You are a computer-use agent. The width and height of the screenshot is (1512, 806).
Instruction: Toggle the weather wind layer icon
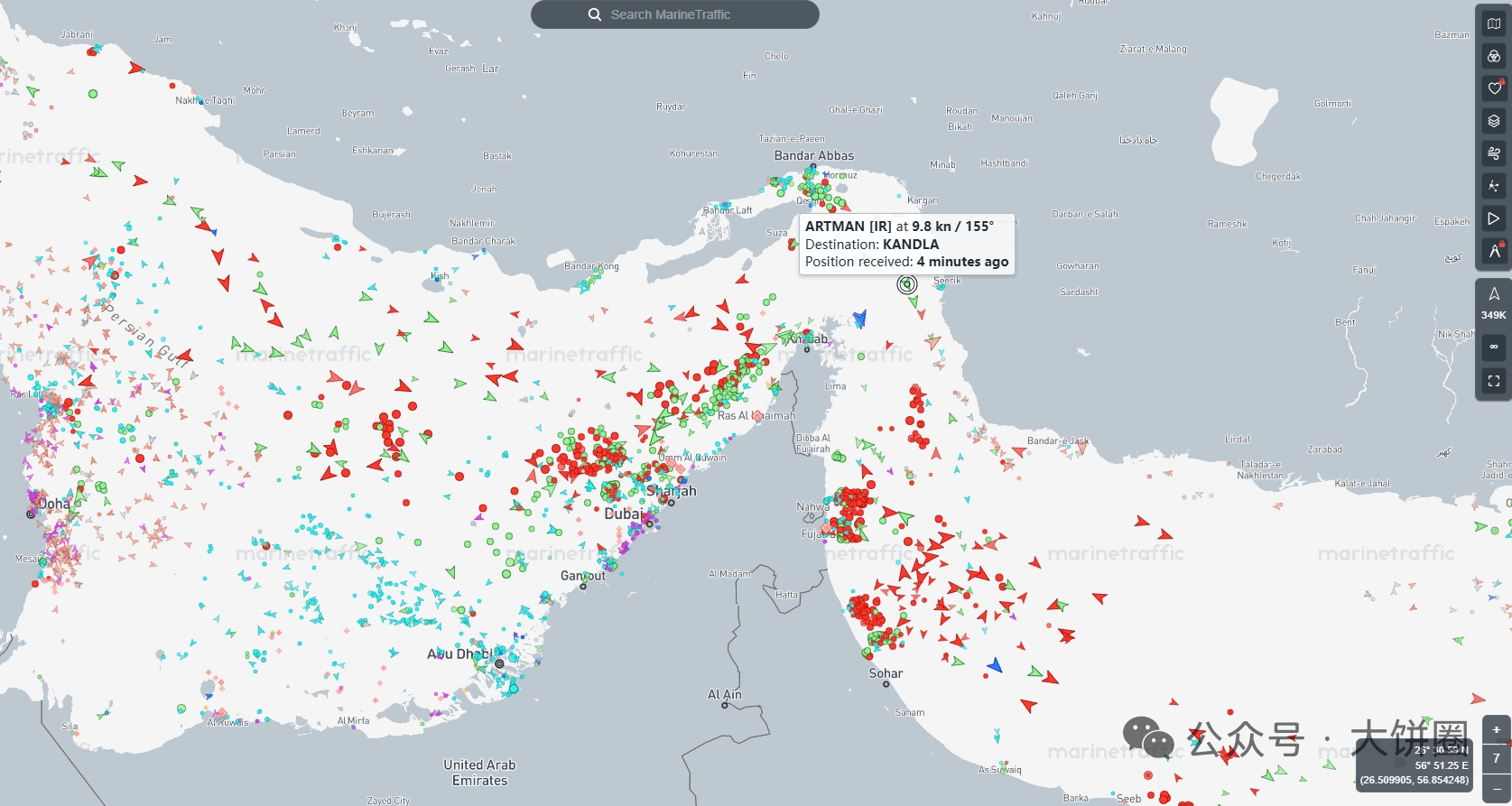click(x=1494, y=153)
